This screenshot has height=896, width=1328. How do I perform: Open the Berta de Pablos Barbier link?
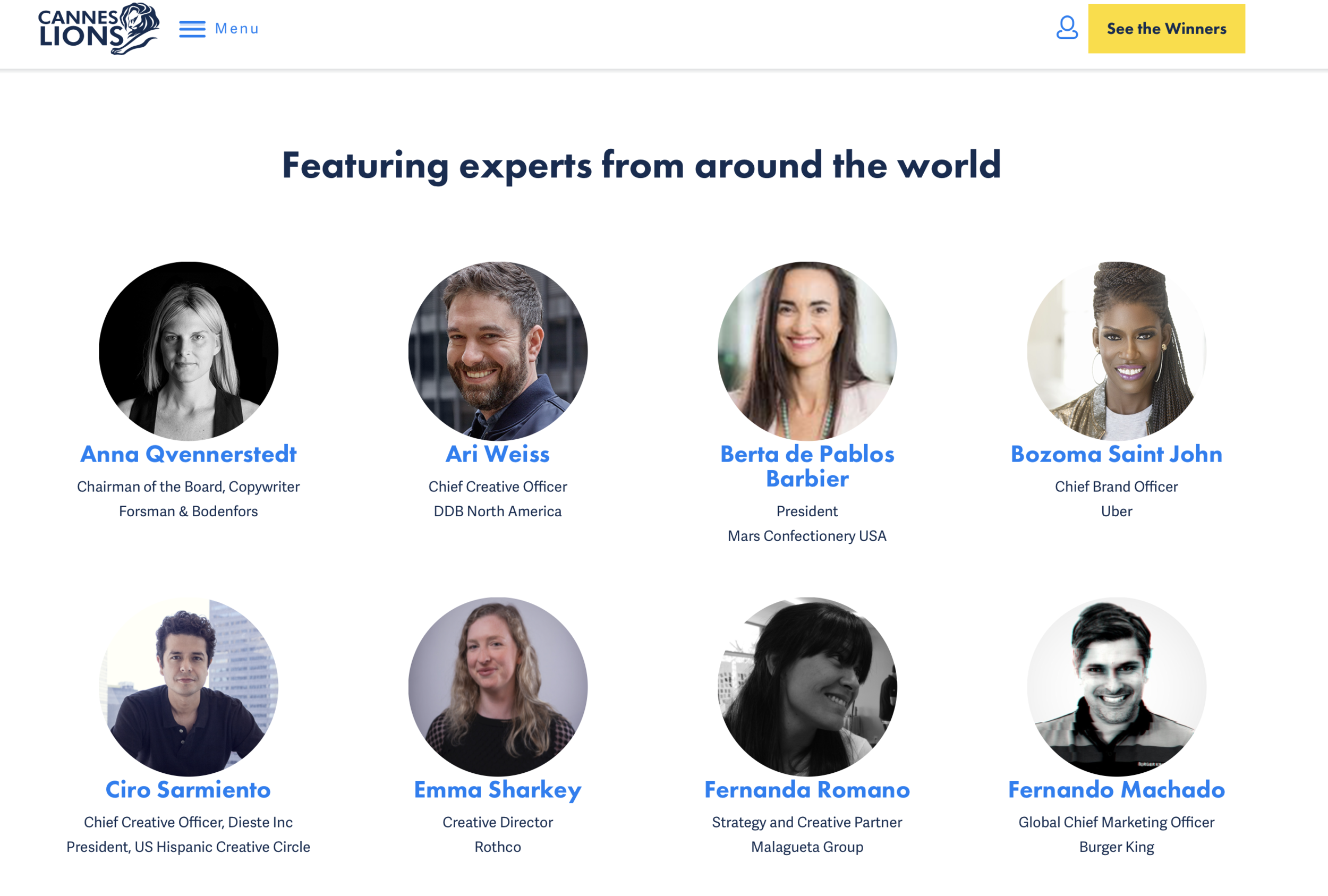coord(807,466)
